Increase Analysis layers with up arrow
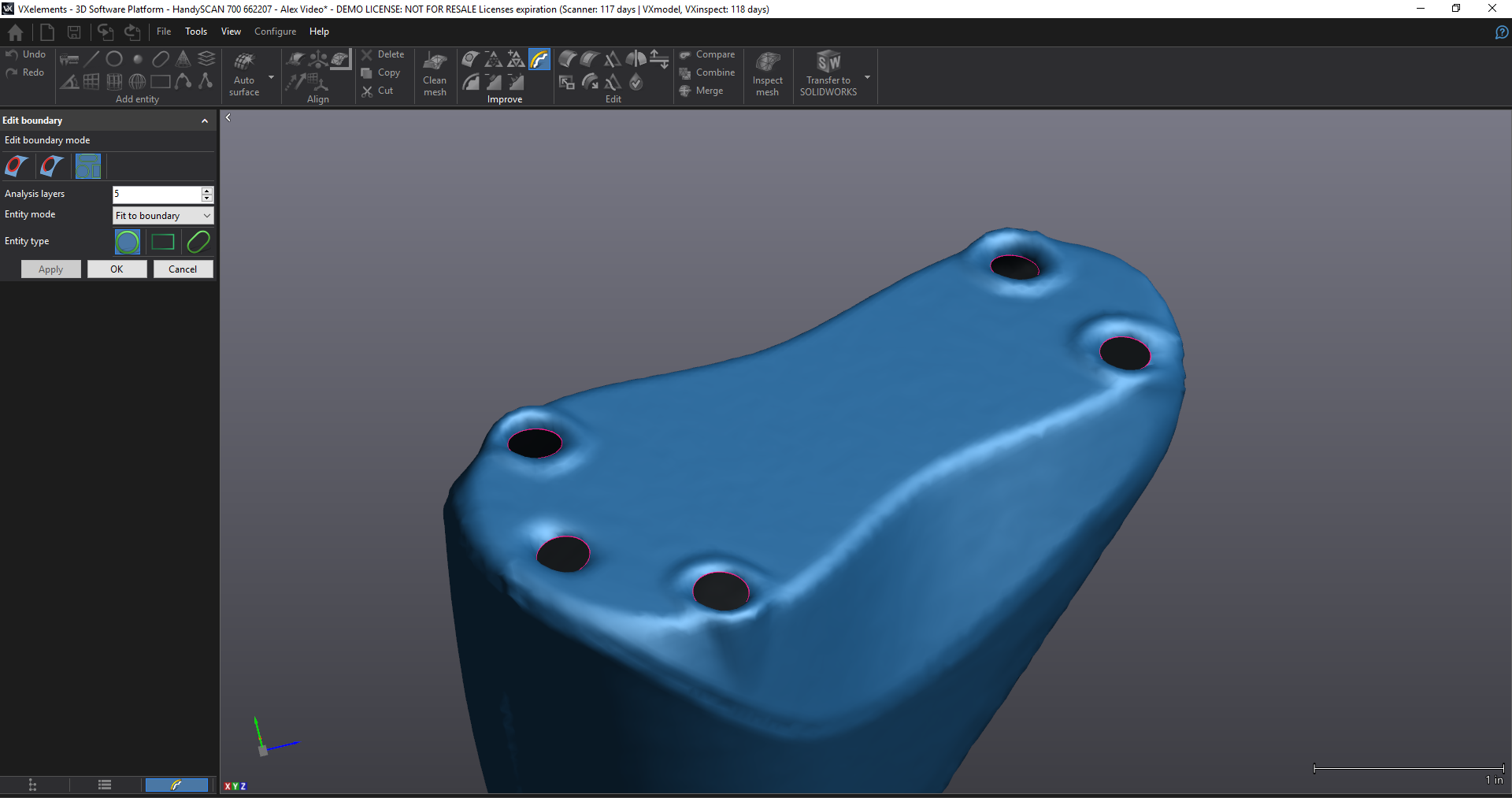The width and height of the screenshot is (1512, 798). click(207, 191)
